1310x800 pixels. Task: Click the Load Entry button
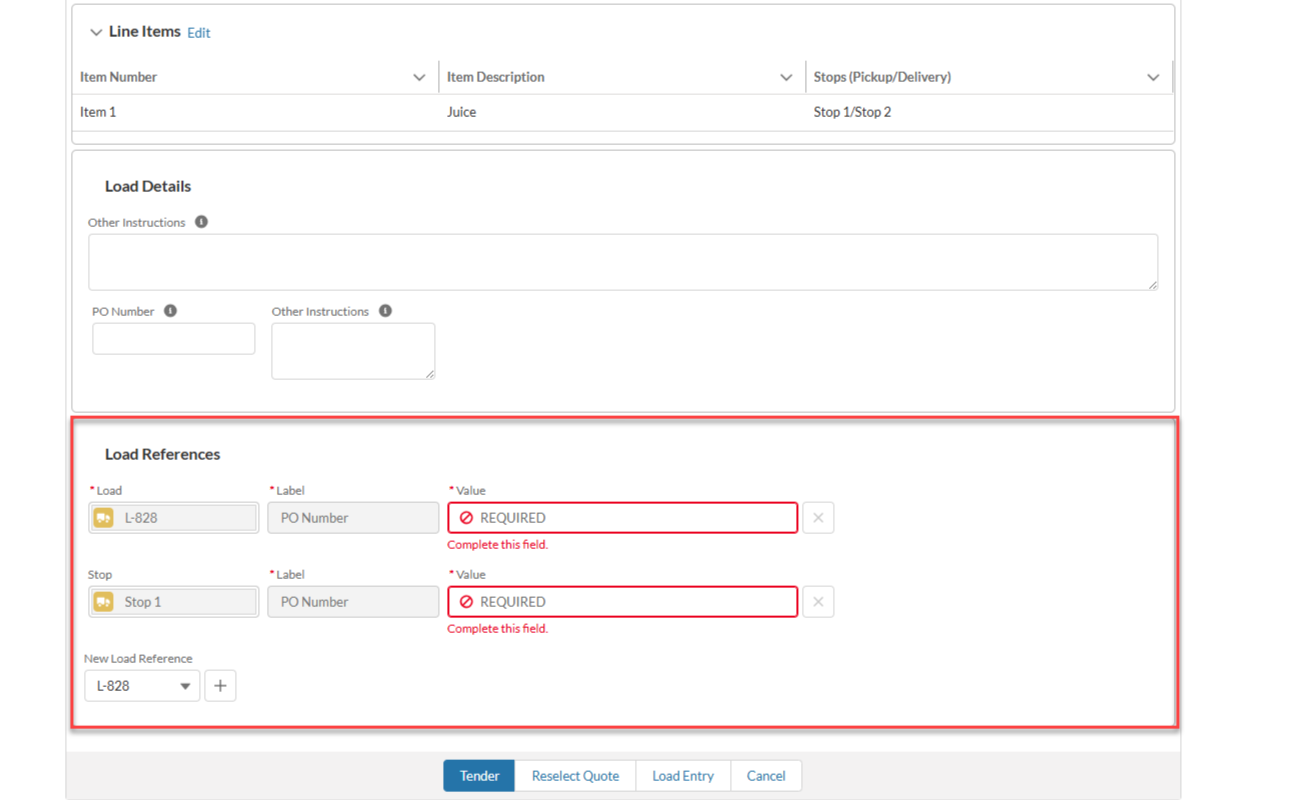pyautogui.click(x=683, y=776)
